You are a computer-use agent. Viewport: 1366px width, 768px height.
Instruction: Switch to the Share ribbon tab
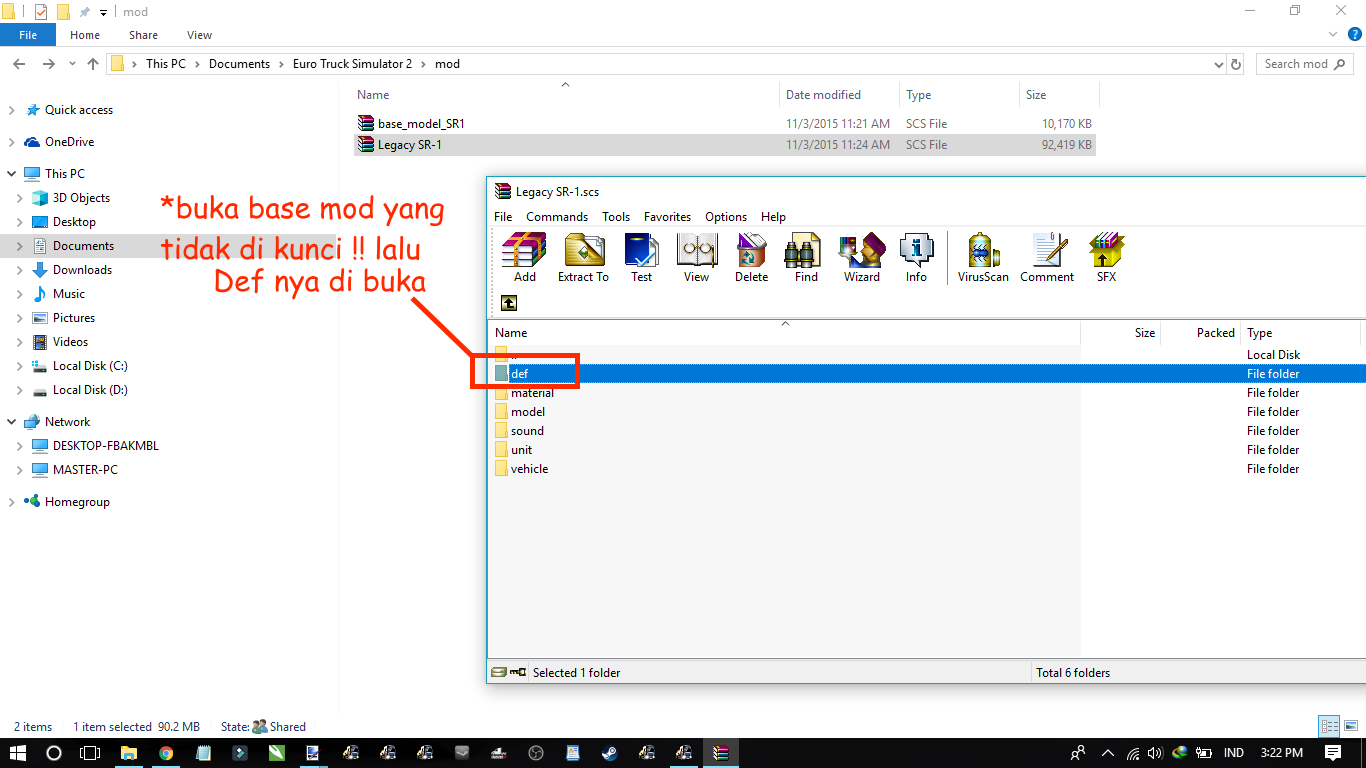143,35
